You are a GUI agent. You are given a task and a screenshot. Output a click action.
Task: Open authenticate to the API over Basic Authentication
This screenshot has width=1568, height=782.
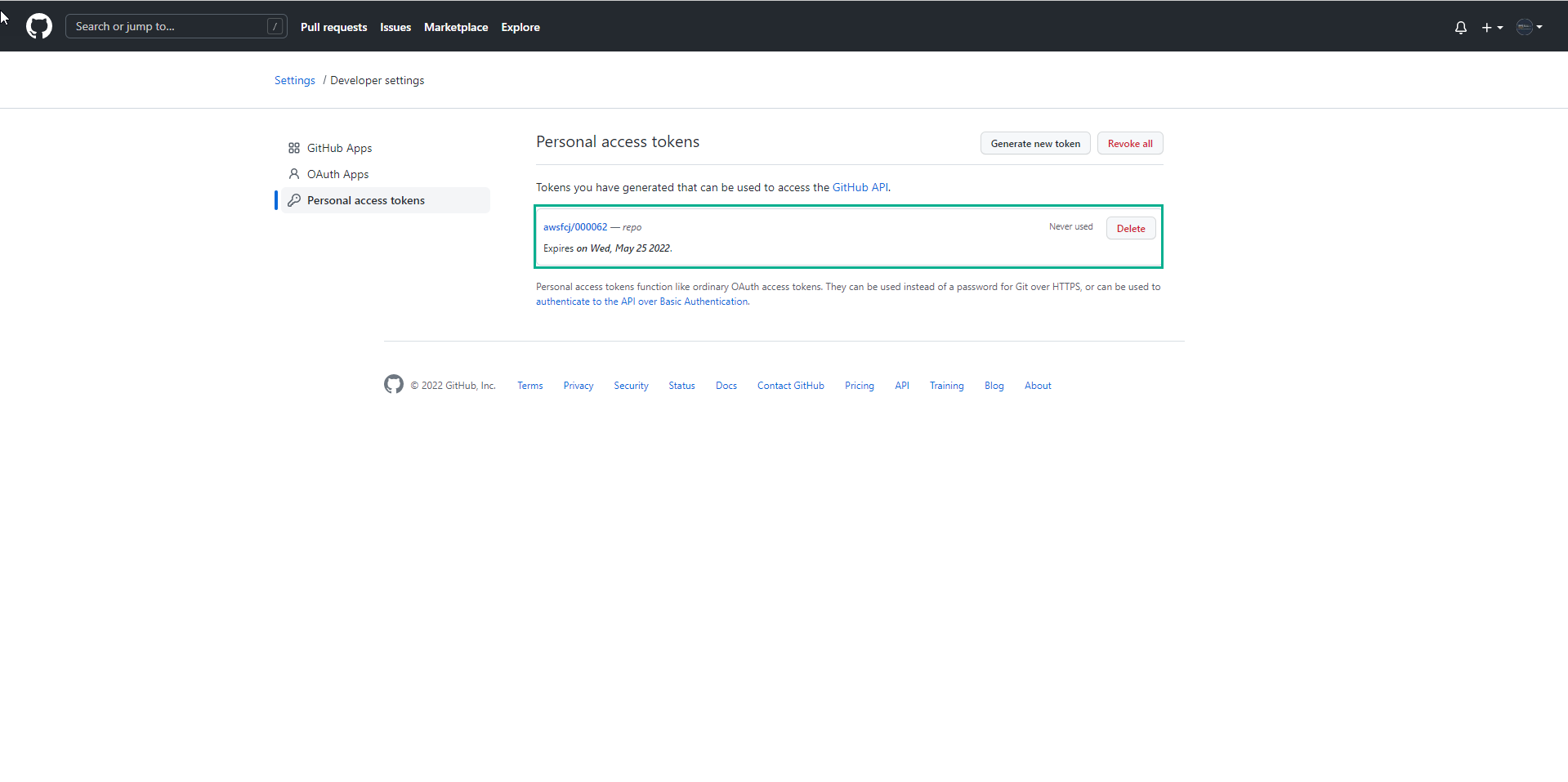pyautogui.click(x=641, y=302)
